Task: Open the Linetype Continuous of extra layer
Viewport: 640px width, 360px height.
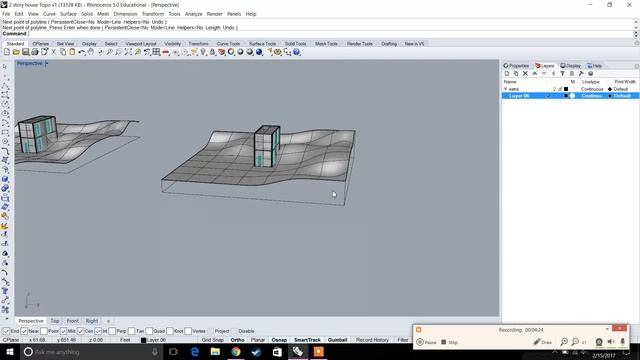Action: 592,89
